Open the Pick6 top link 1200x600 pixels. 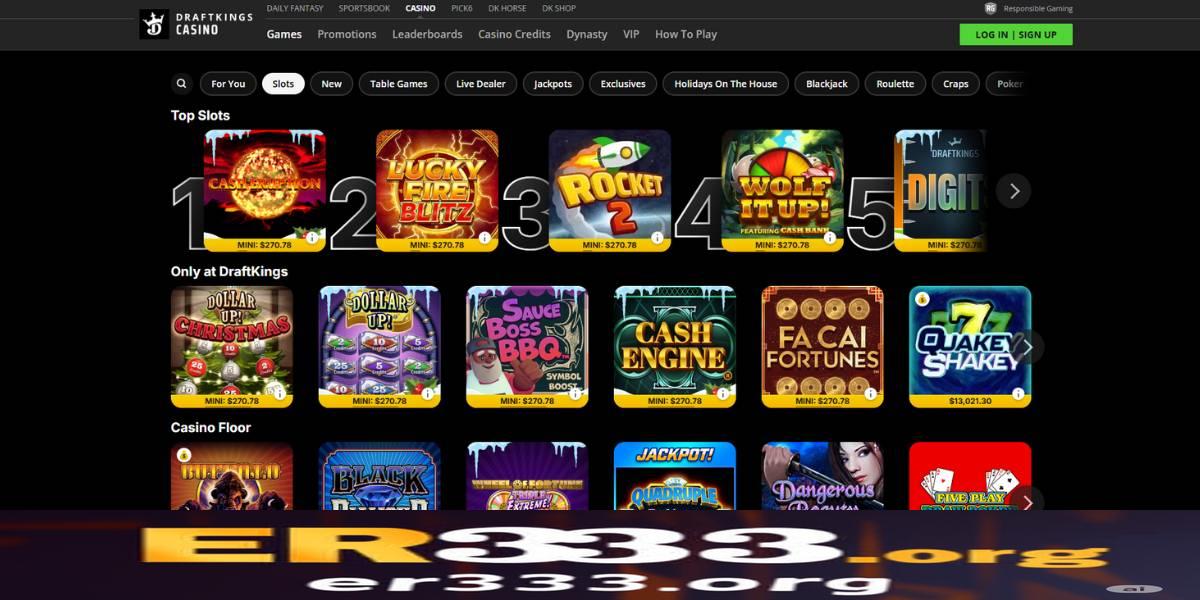pyautogui.click(x=462, y=8)
